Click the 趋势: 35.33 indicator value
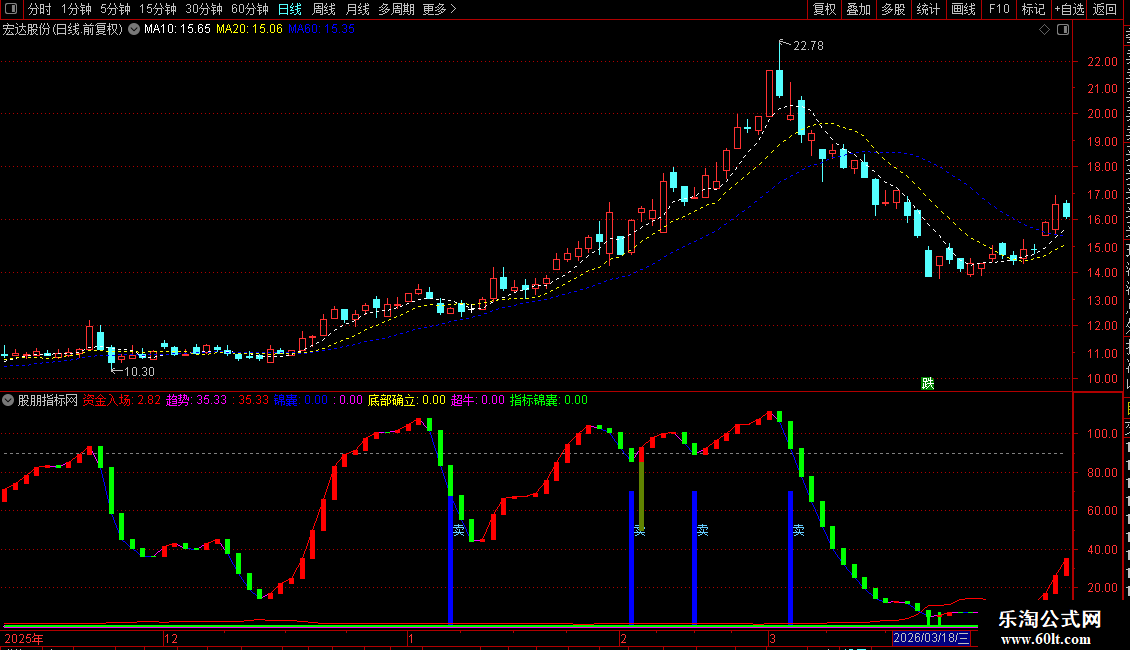This screenshot has height=650, width=1130. (x=196, y=400)
